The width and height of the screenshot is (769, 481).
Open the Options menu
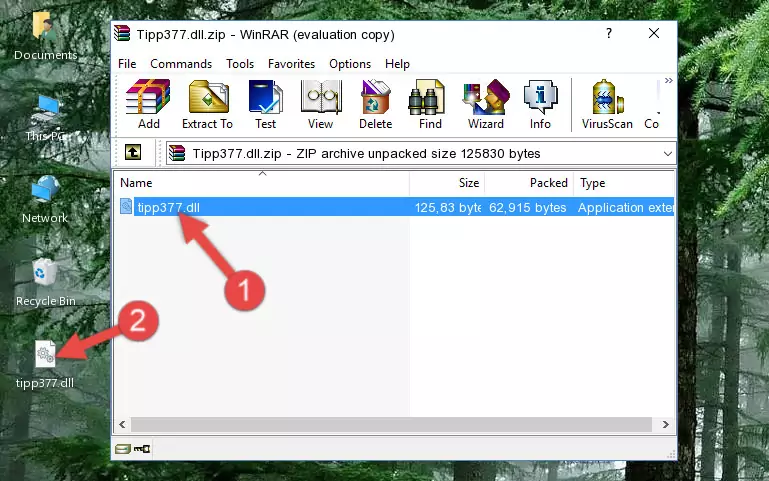[350, 64]
